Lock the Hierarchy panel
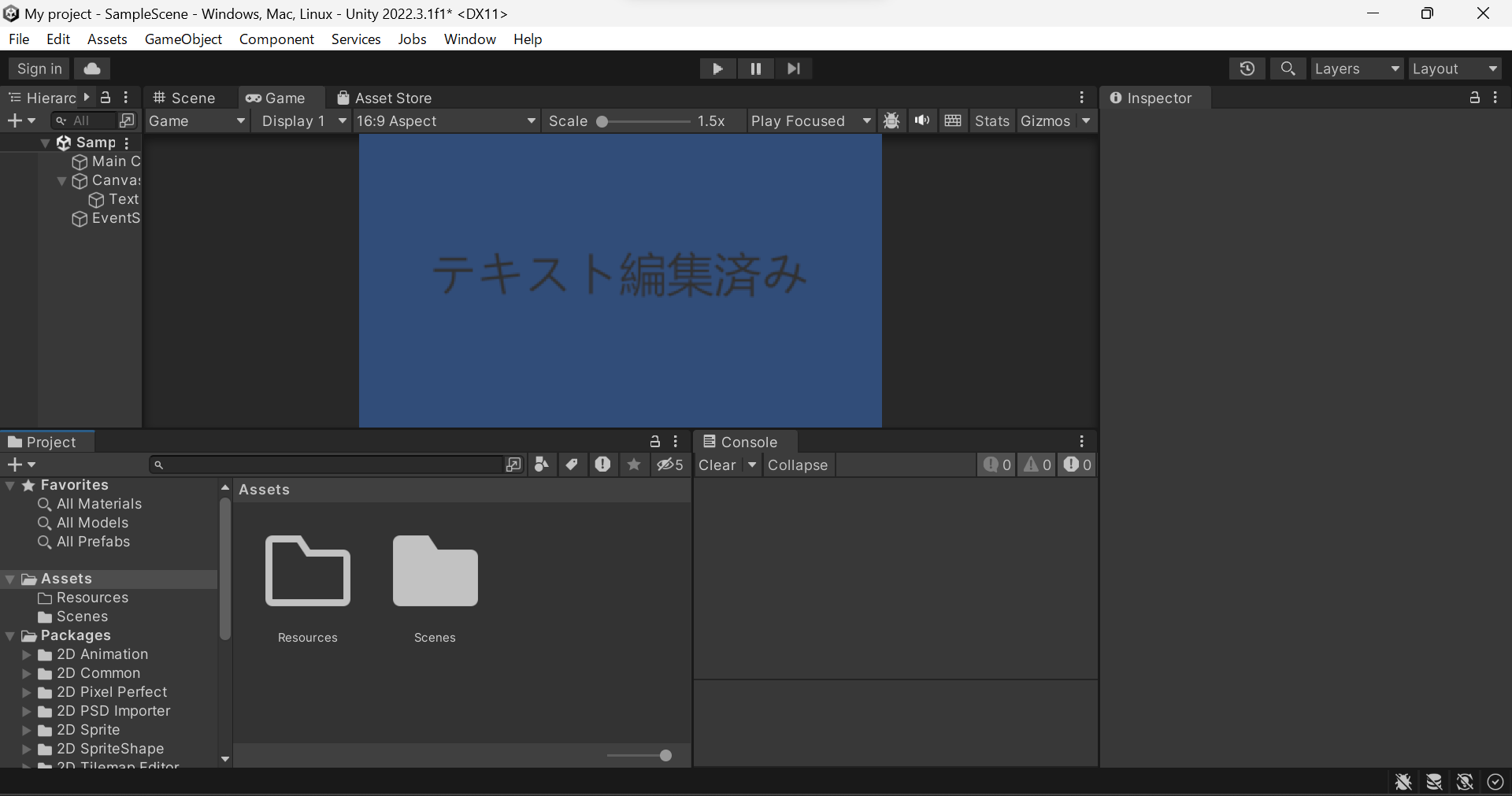Image resolution: width=1512 pixels, height=796 pixels. click(x=106, y=98)
